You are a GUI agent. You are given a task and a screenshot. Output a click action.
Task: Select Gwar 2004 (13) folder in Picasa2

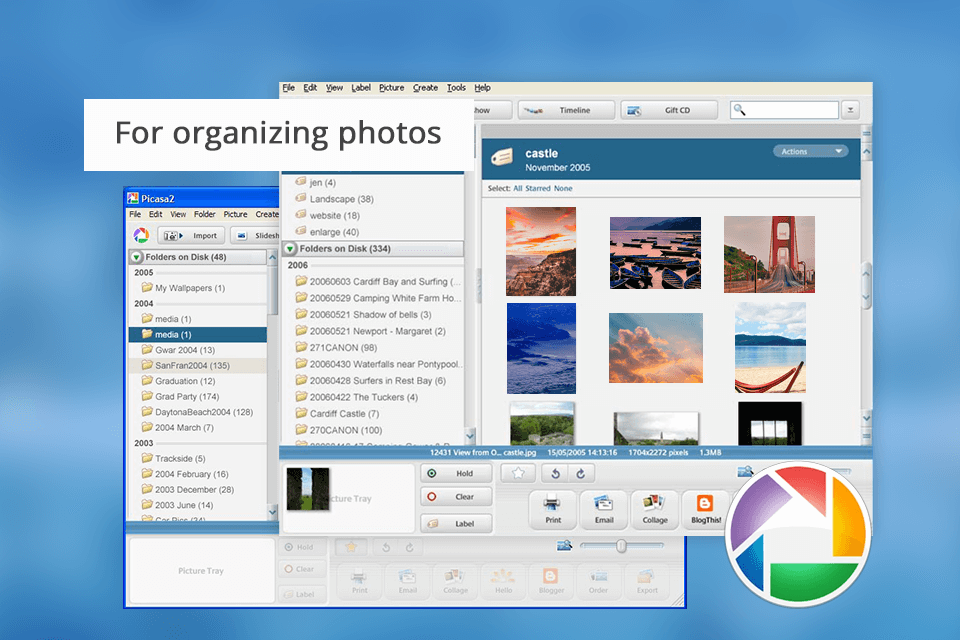[178, 350]
